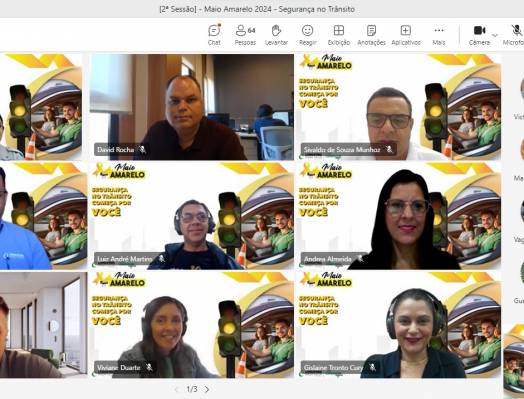524x399 pixels.
Task: Raise hand with Levantar button
Action: [276, 35]
